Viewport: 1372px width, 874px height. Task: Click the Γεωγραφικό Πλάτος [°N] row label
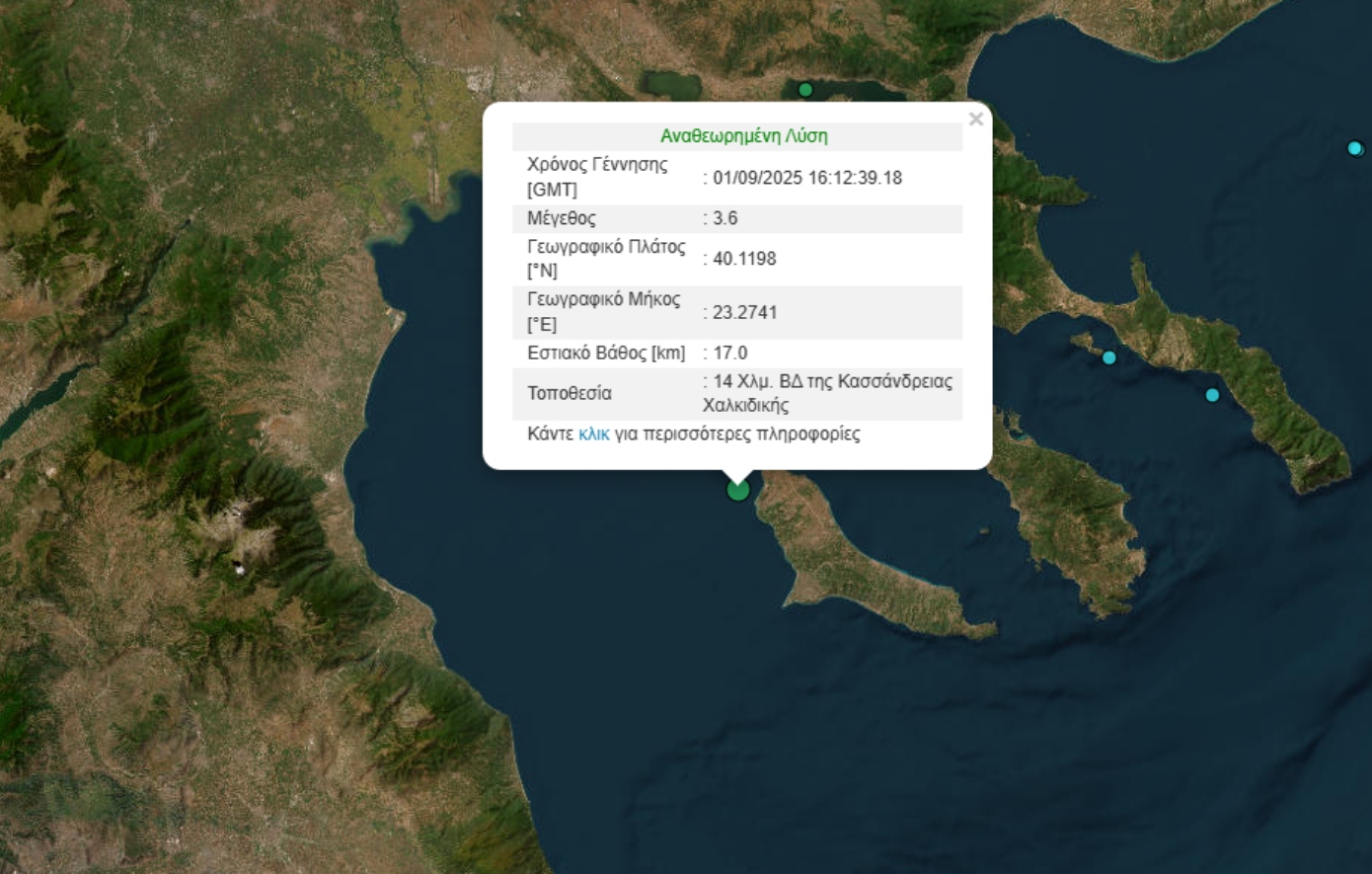pyautogui.click(x=605, y=260)
